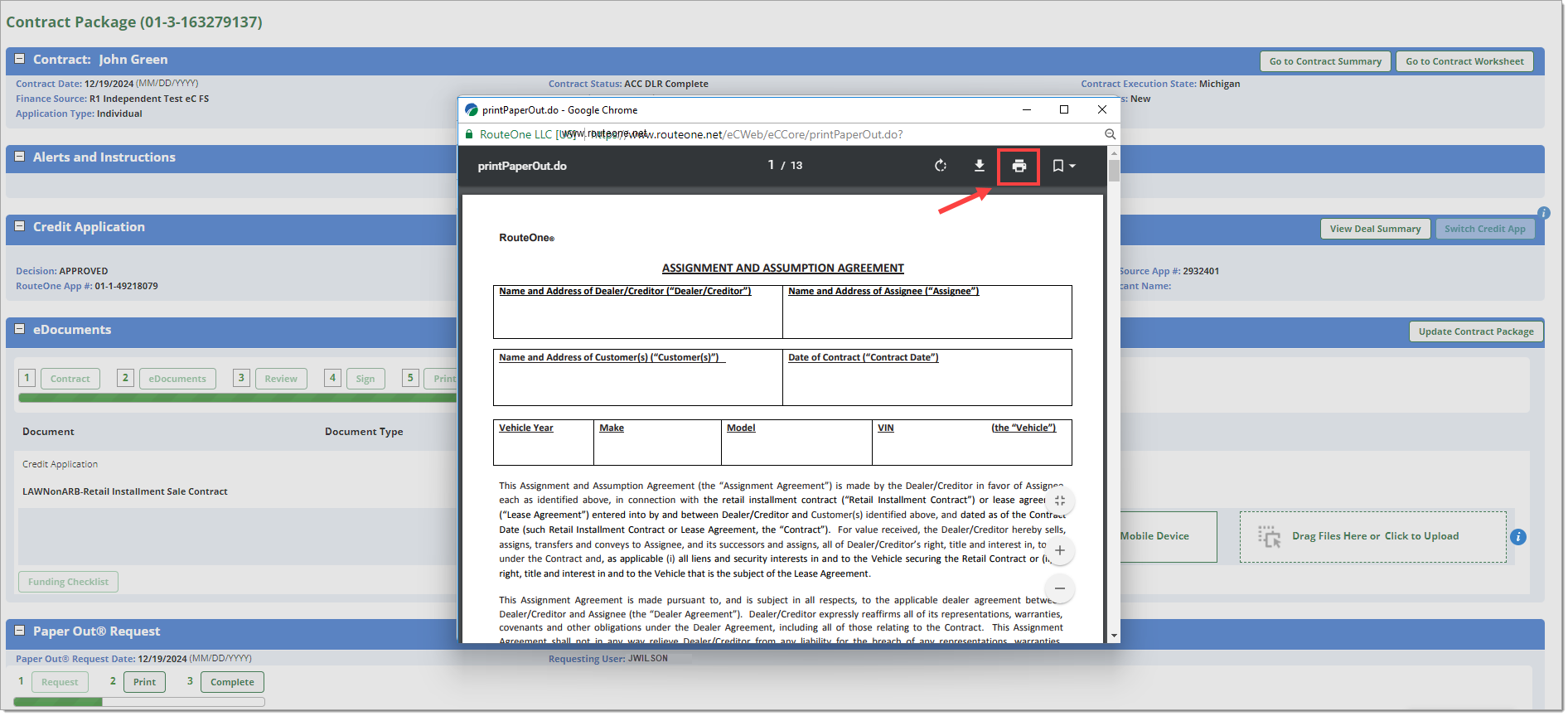This screenshot has height=716, width=1568.
Task: Select the Paper Out progress bar
Action: coord(139,702)
